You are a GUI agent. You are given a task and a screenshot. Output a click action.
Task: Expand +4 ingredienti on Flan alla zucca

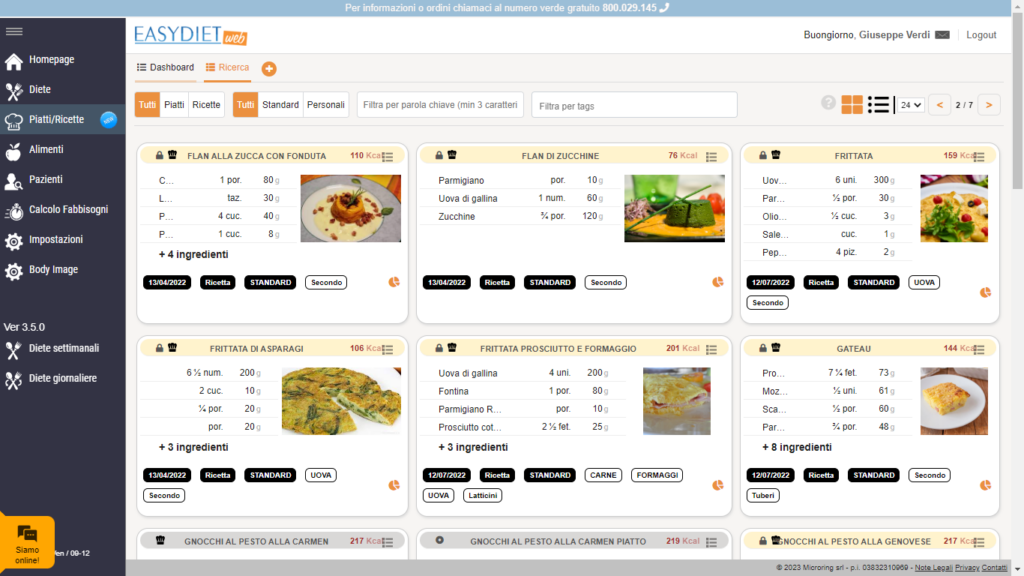tap(193, 254)
